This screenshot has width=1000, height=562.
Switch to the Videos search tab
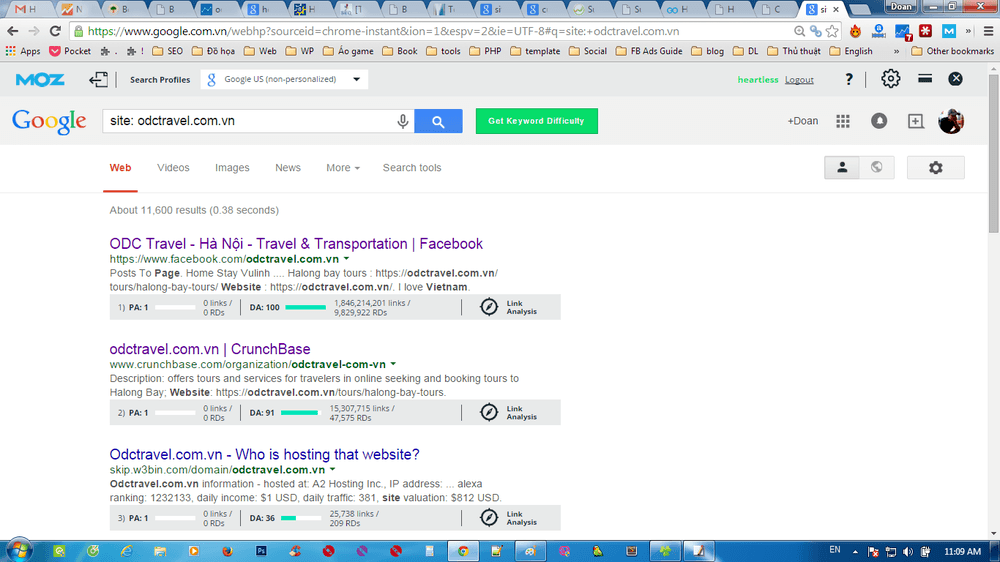tap(173, 168)
